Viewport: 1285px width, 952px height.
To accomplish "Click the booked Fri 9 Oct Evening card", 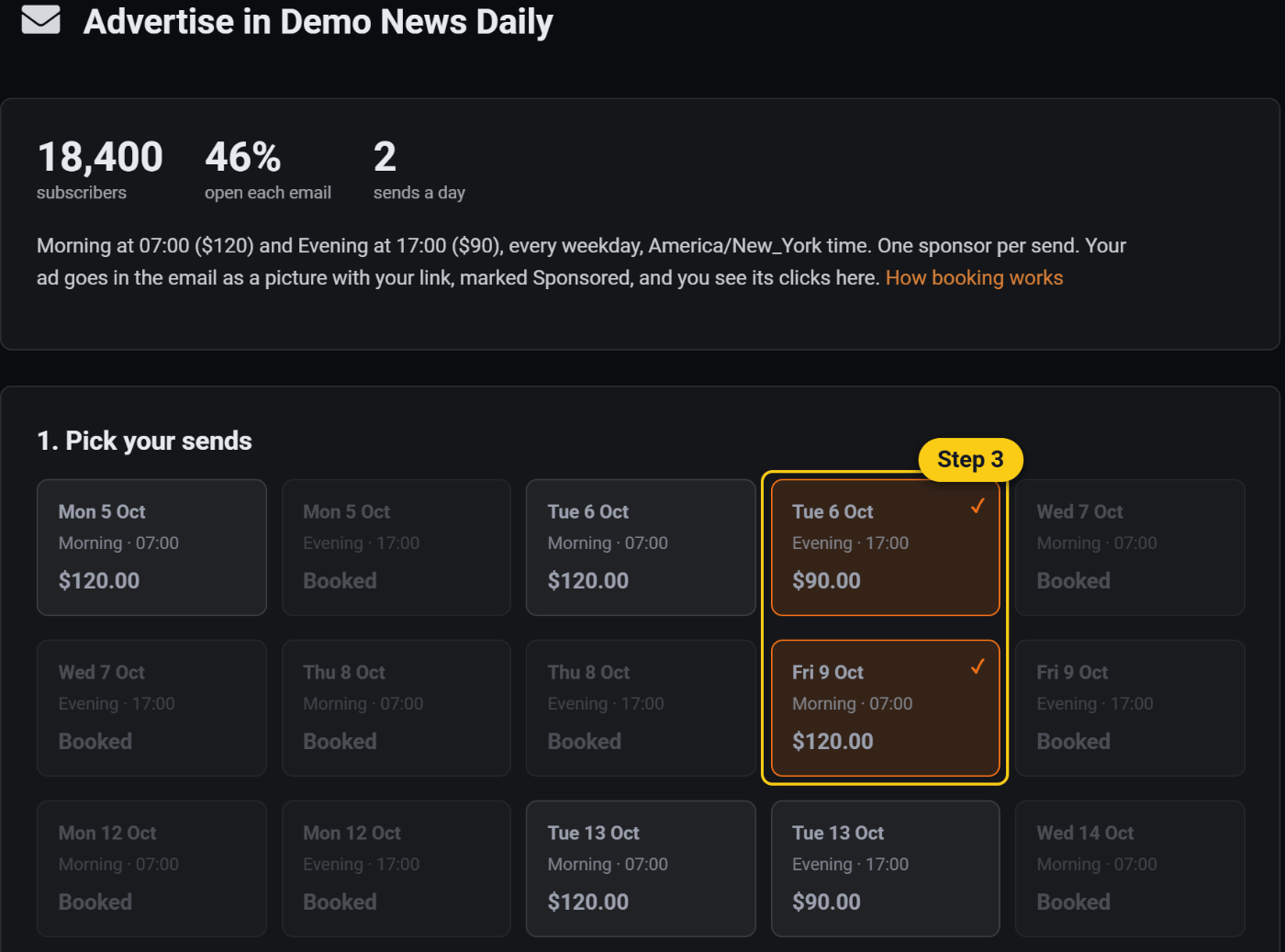I will tap(1130, 708).
